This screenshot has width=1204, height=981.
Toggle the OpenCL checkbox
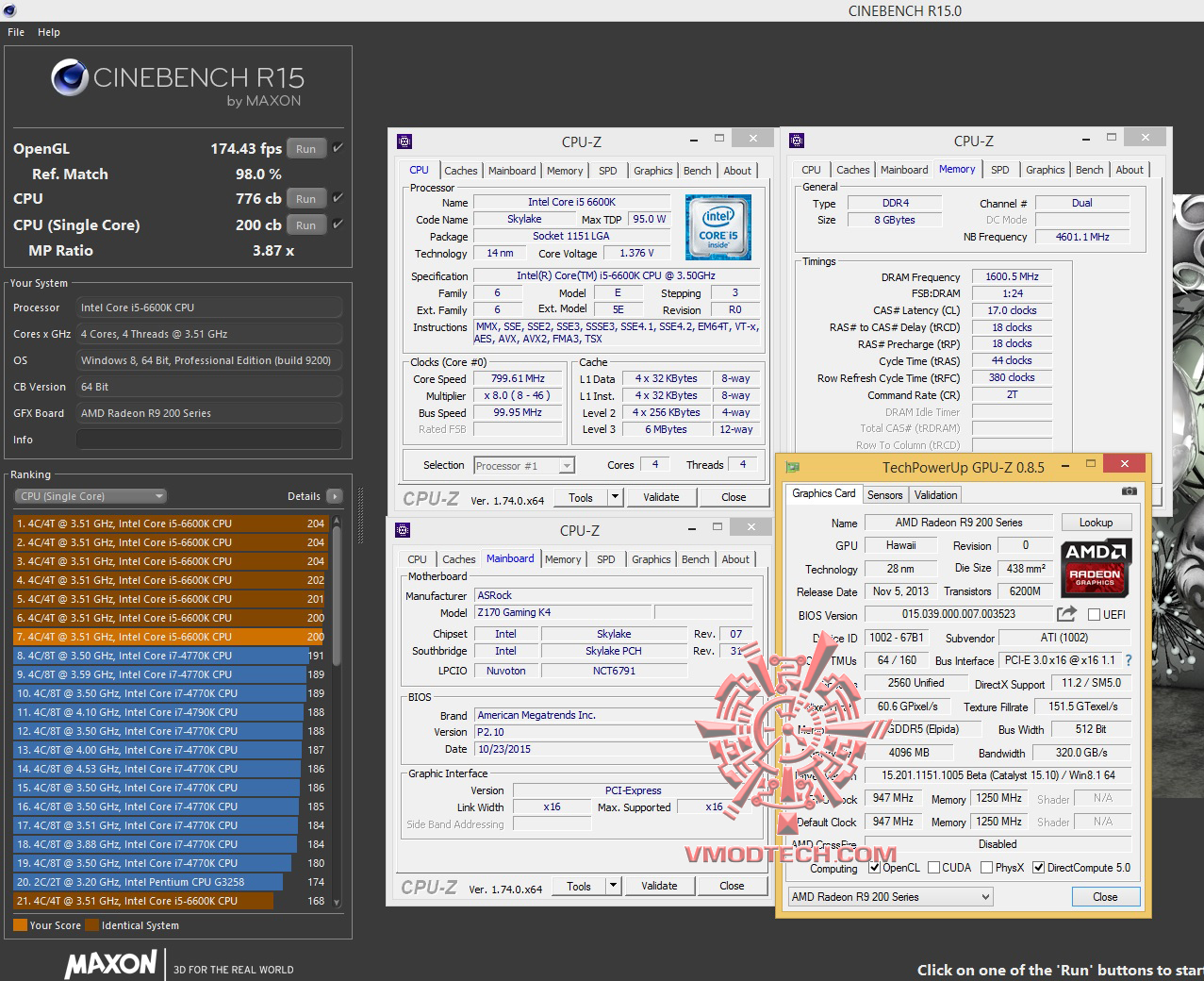[x=874, y=868]
